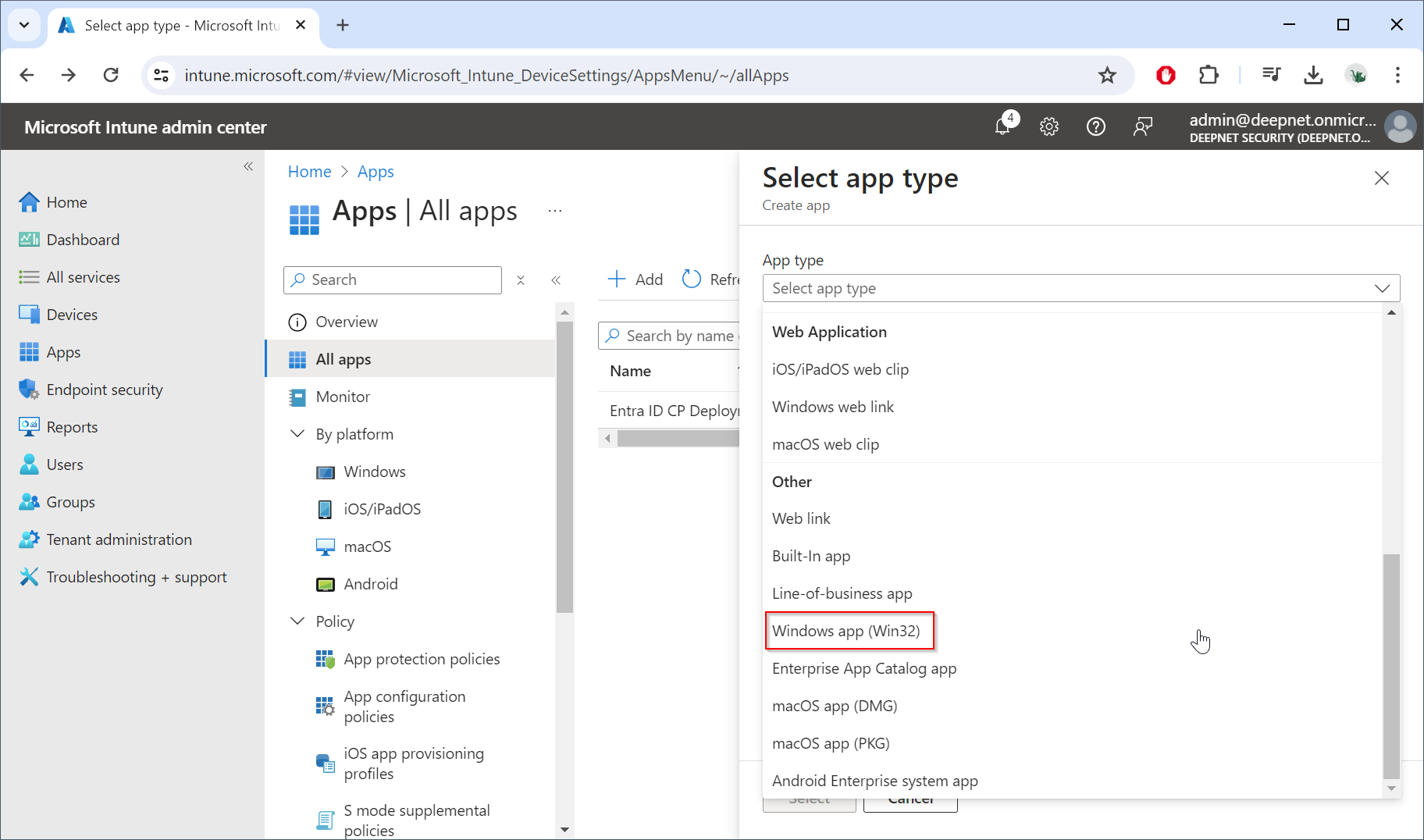Click the Troubleshooting + support icon

tap(29, 577)
